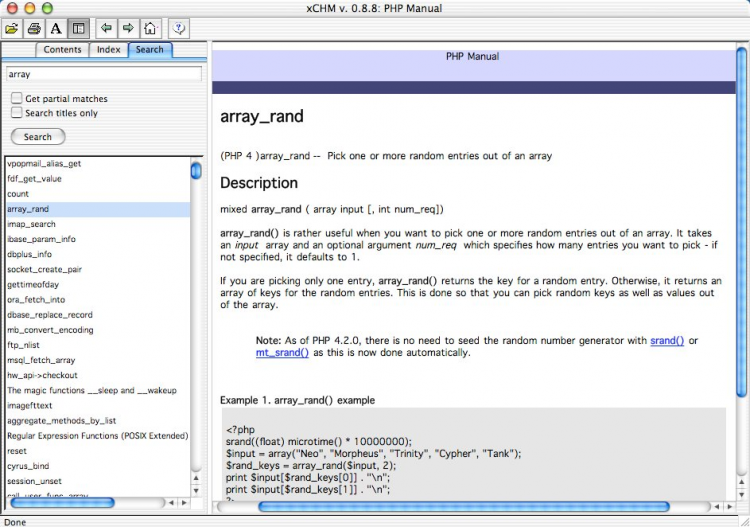Switch to the Index tab

[109, 50]
